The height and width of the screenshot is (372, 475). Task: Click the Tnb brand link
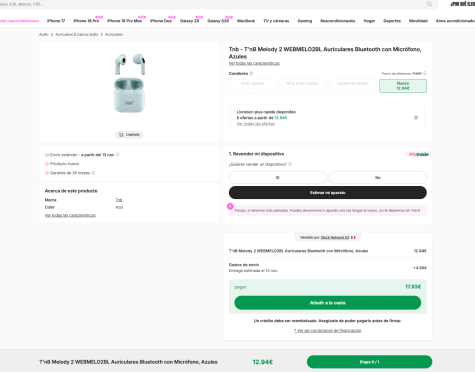click(119, 200)
